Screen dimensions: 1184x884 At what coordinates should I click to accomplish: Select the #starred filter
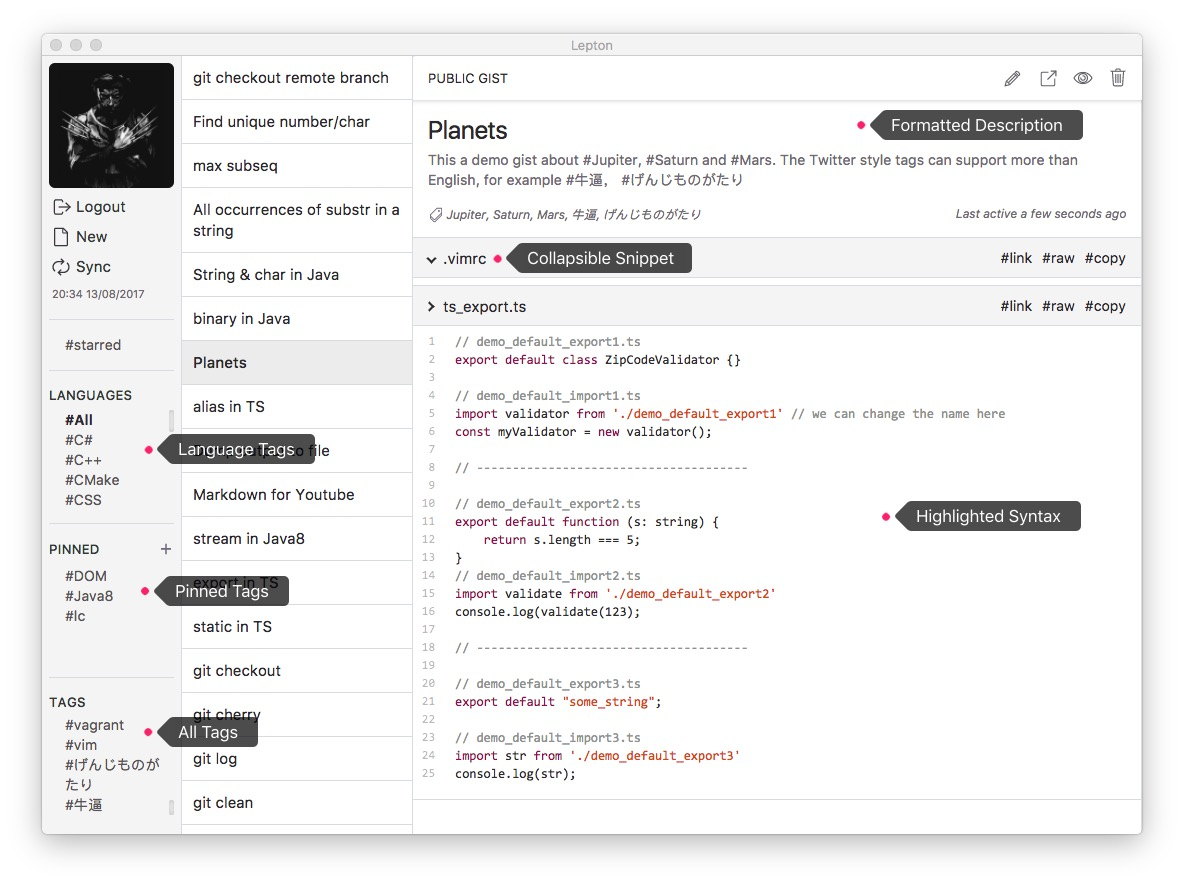click(93, 345)
